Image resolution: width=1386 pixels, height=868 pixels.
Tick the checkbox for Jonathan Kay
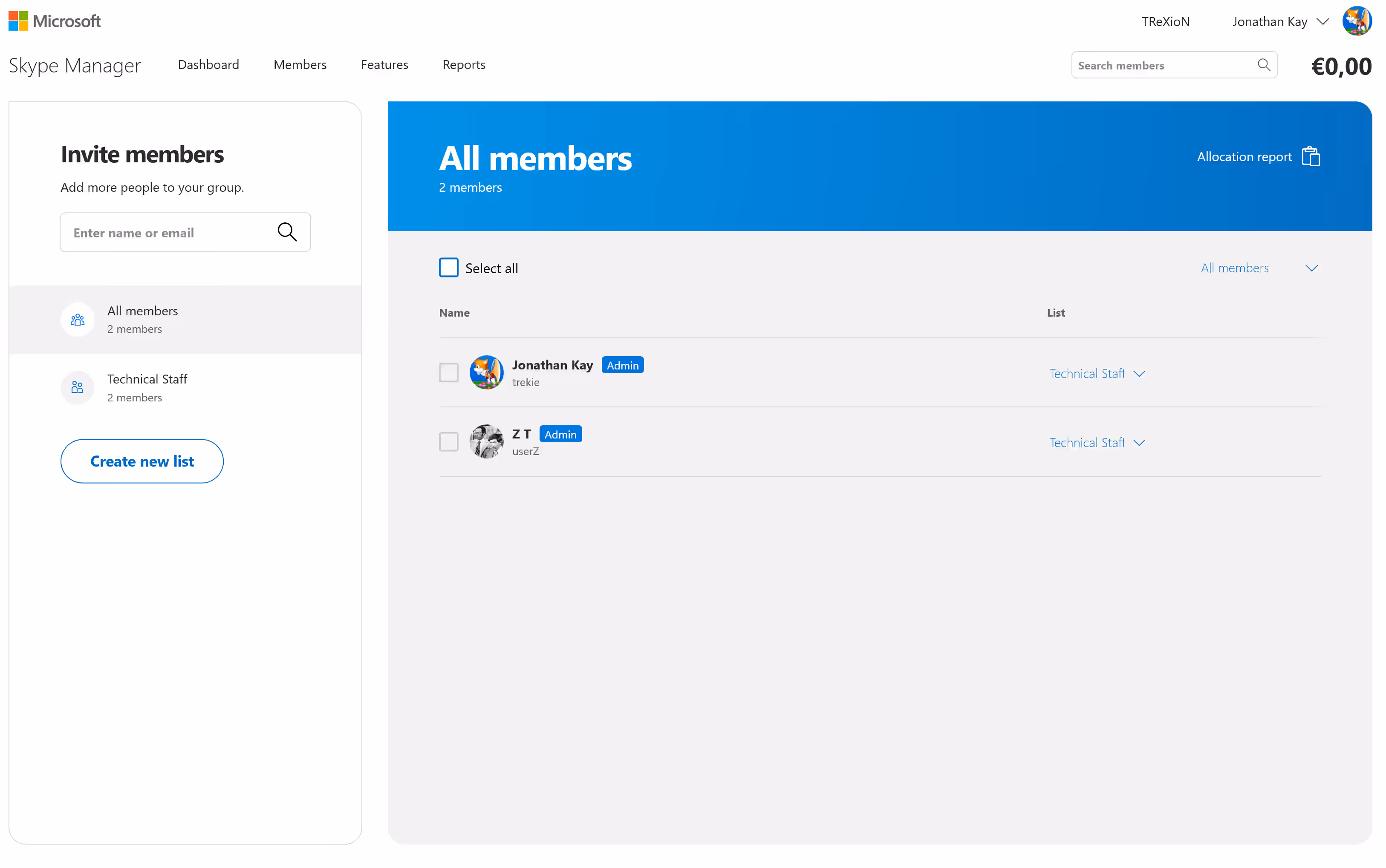click(x=448, y=372)
